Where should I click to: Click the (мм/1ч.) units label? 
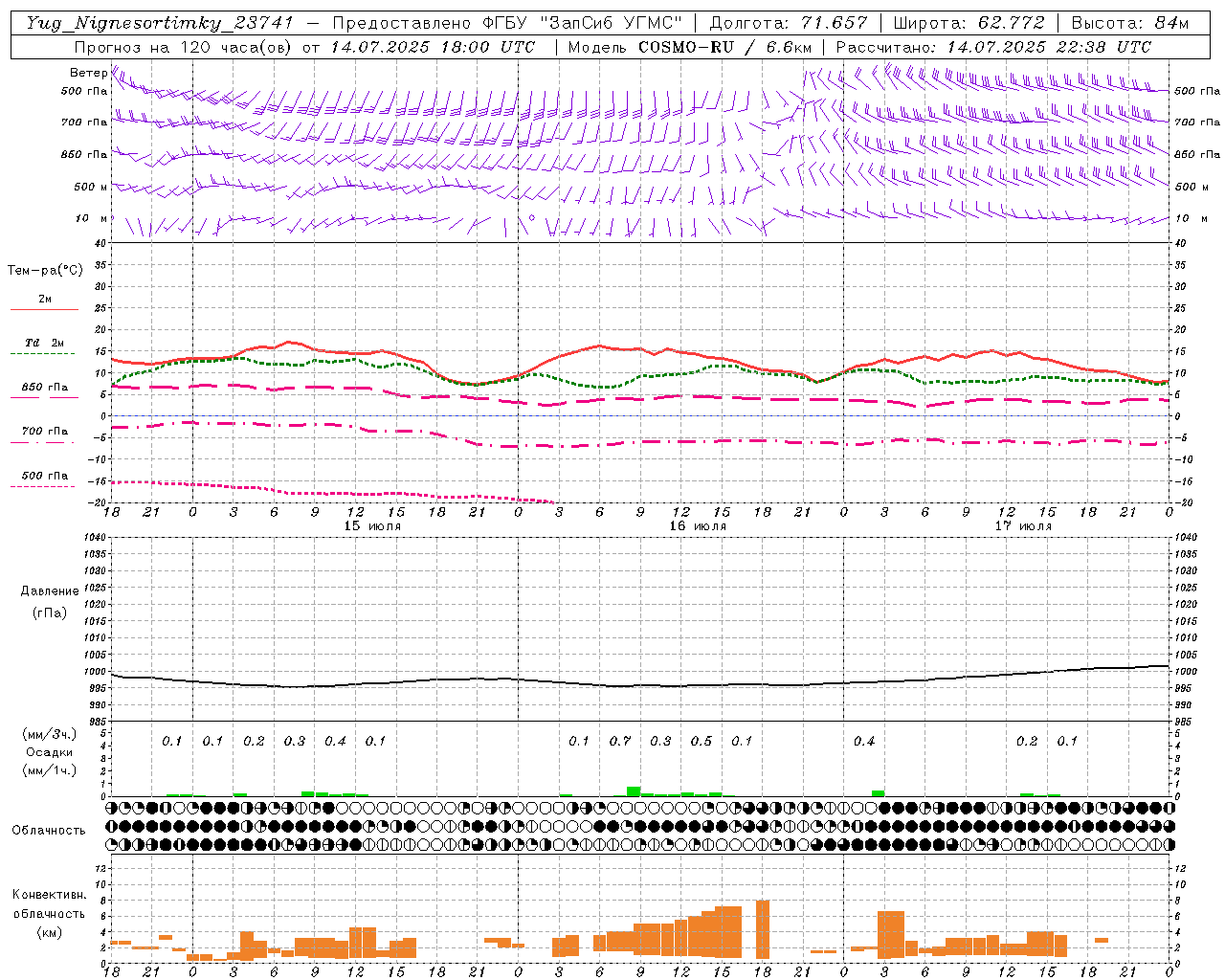pos(50,770)
